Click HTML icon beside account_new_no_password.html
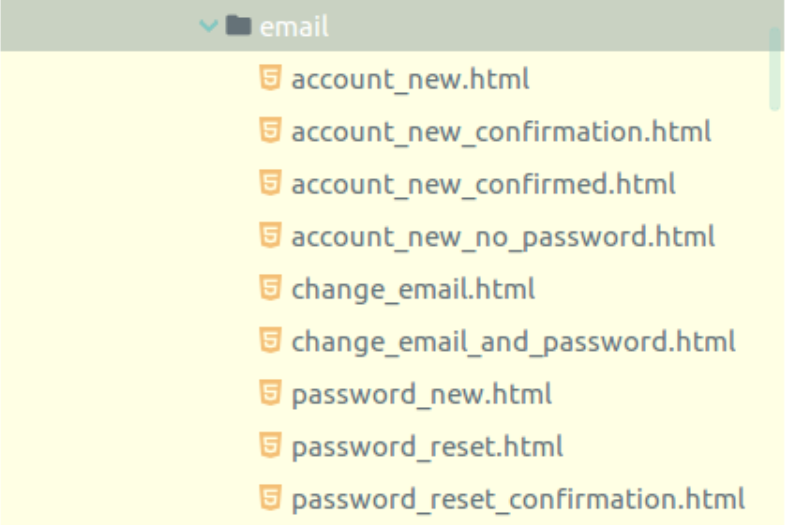This screenshot has height=525, width=787. 271,235
